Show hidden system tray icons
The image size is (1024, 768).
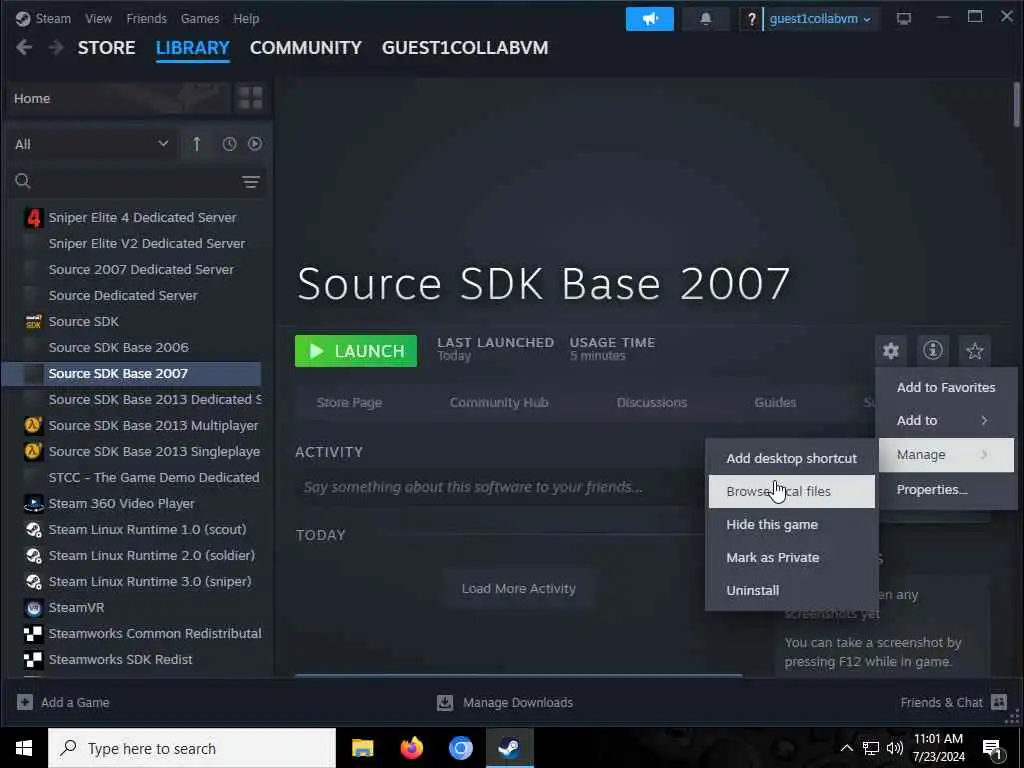[846, 748]
